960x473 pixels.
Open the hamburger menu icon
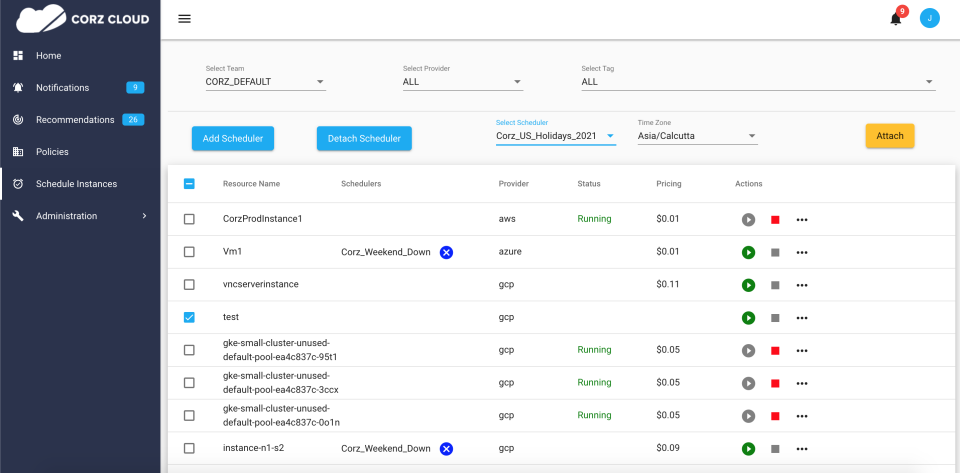(184, 18)
